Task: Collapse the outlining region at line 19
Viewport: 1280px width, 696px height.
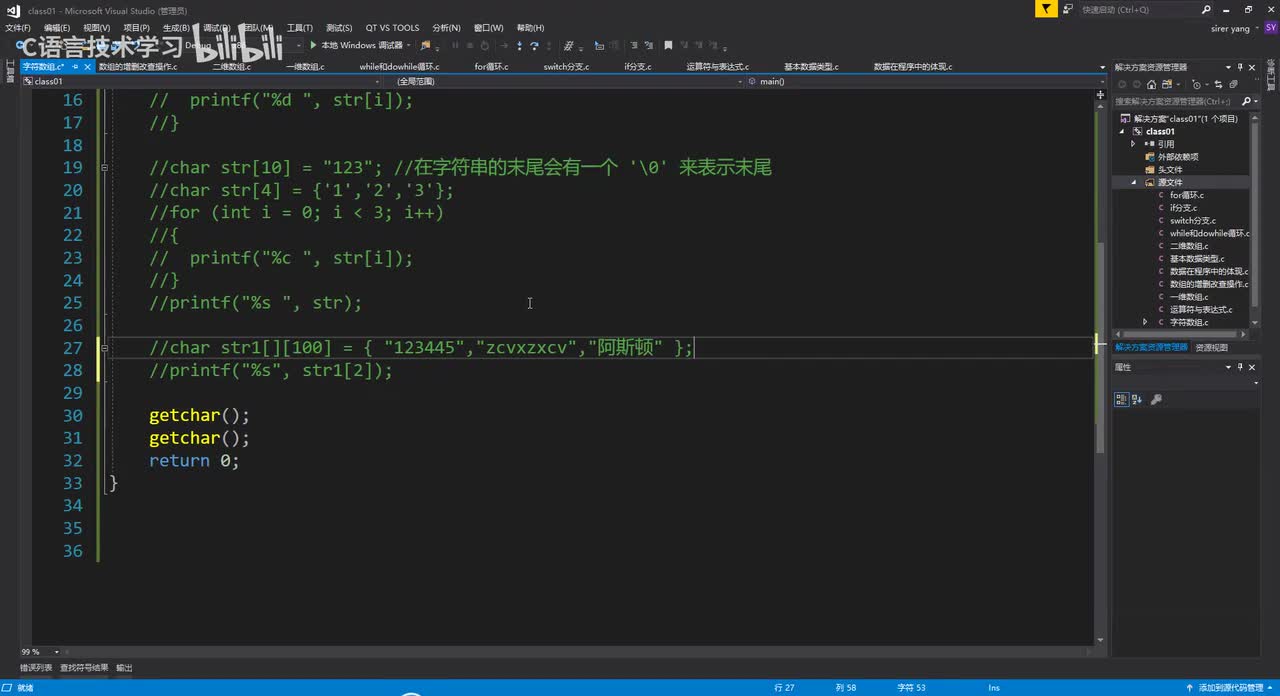Action: [104, 168]
